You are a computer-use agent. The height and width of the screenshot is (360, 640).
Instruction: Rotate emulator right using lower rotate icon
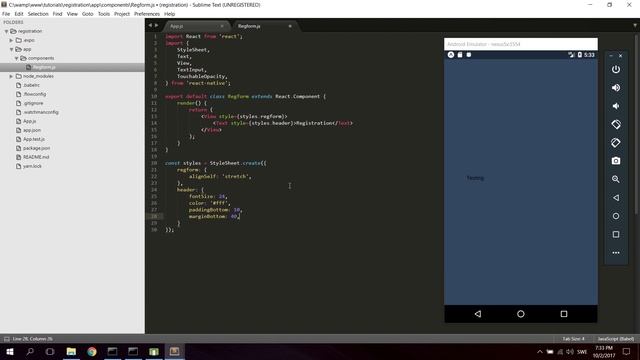tap(616, 142)
